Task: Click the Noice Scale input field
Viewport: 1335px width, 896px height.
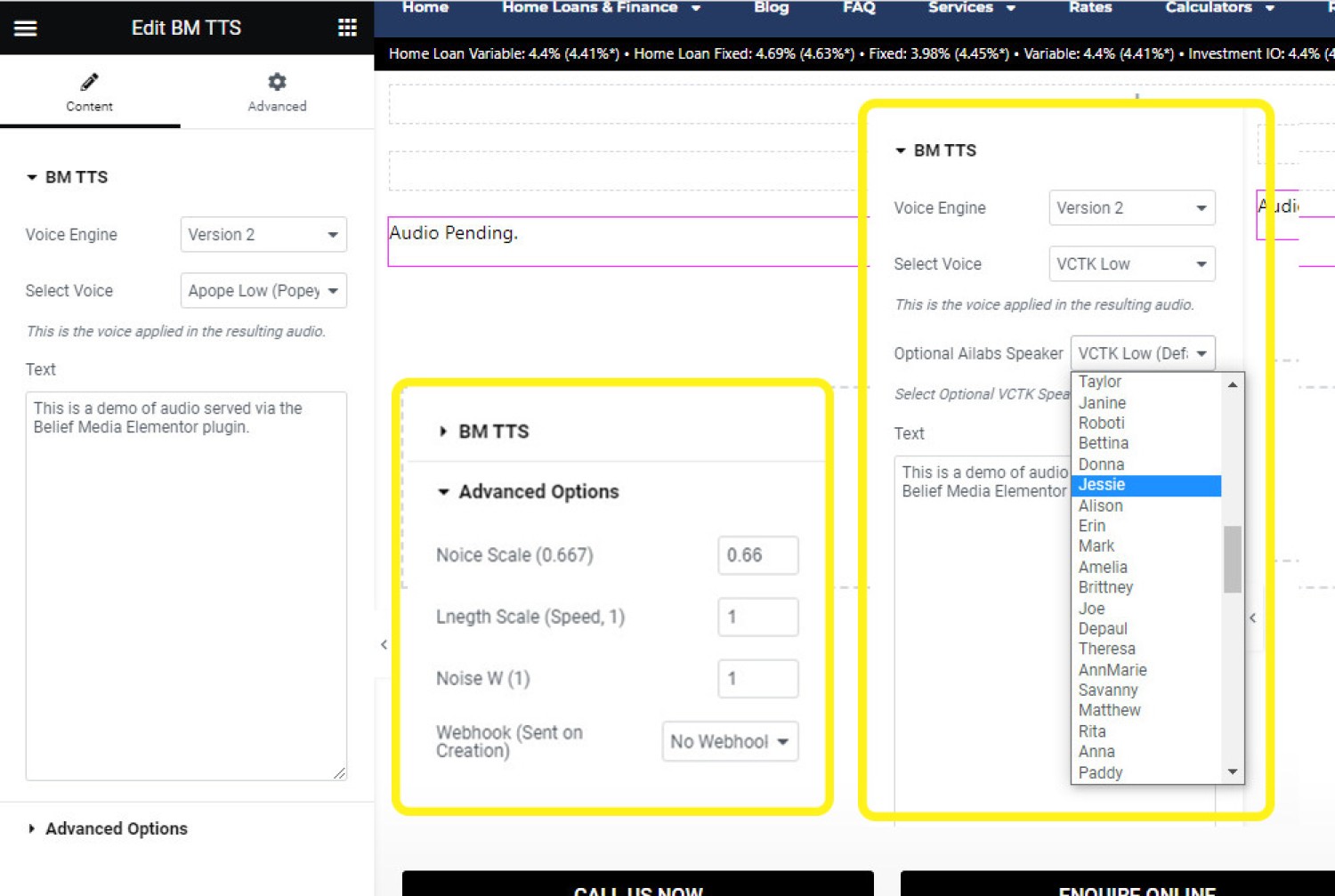Action: (757, 555)
